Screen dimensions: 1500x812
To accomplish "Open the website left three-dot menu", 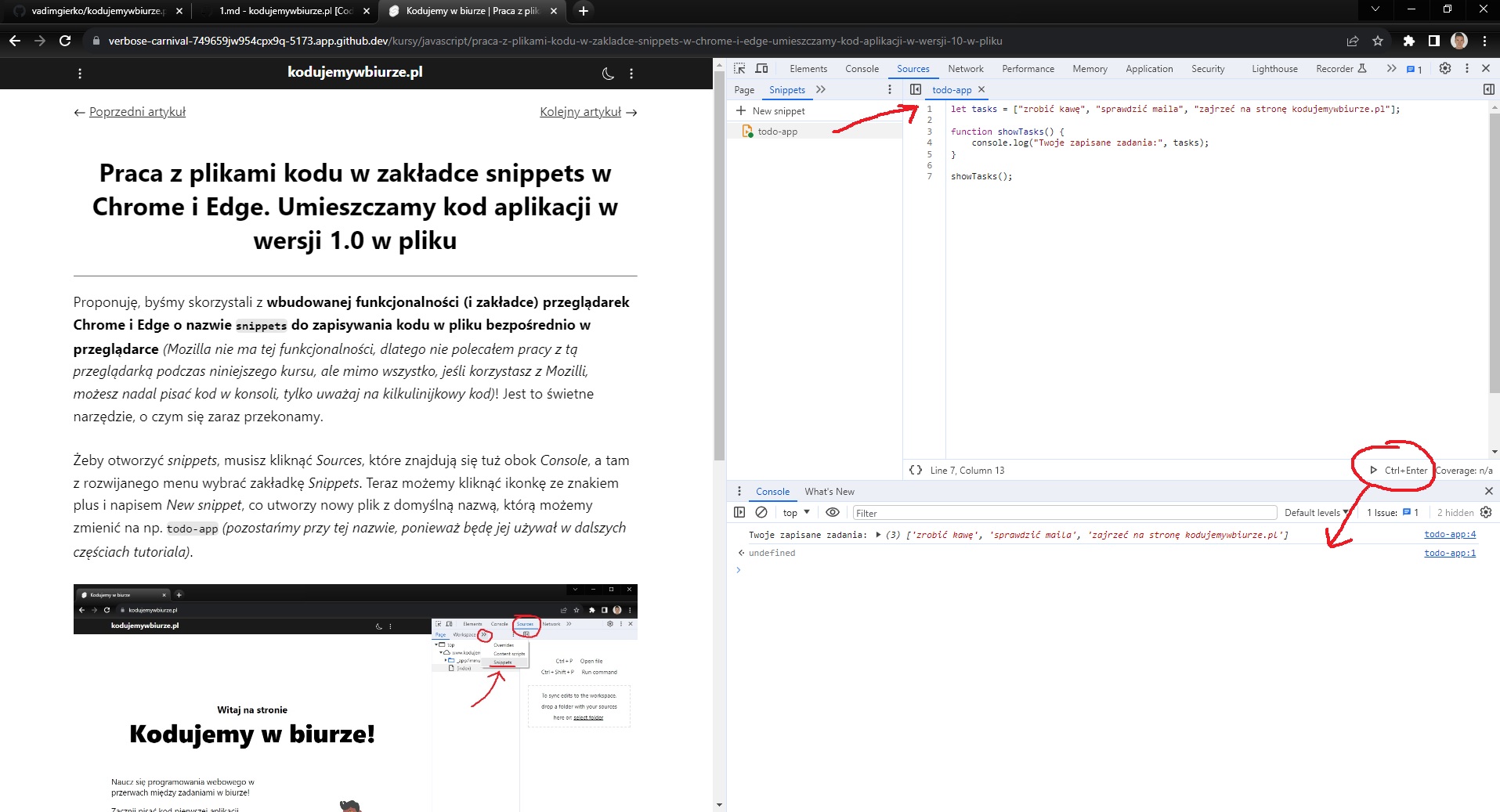I will [x=80, y=74].
